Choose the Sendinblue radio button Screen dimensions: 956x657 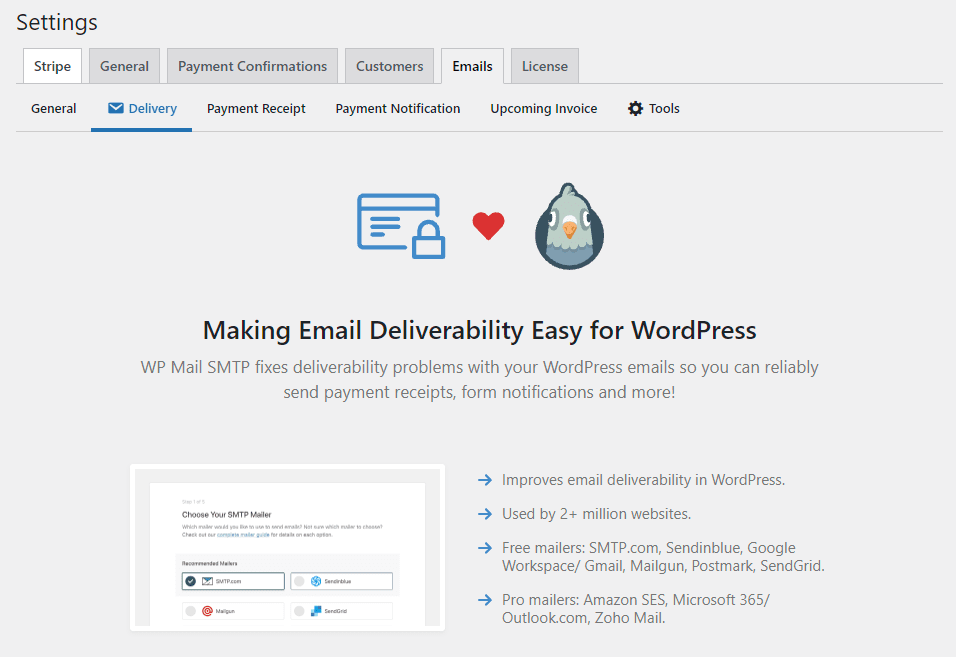click(299, 581)
